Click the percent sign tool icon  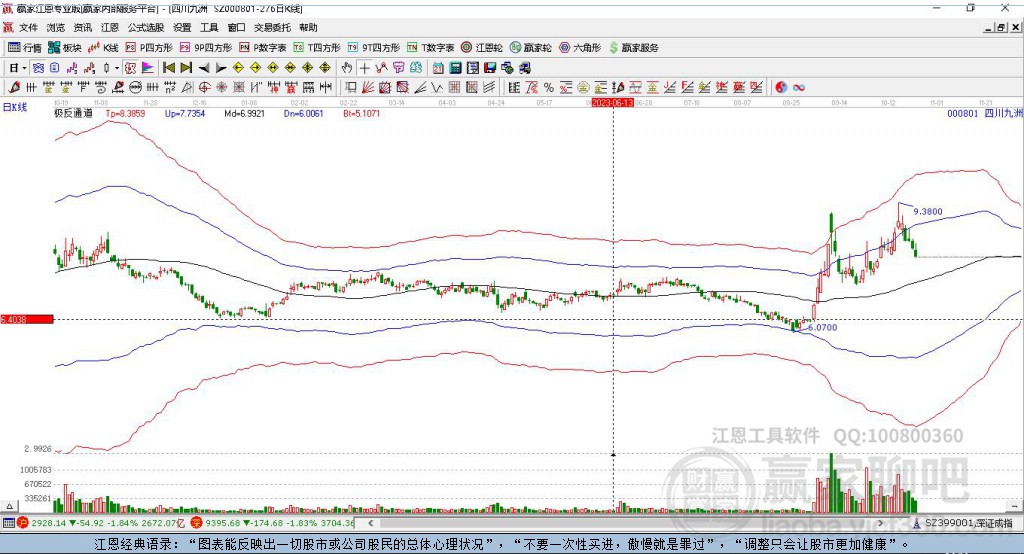[x=549, y=87]
